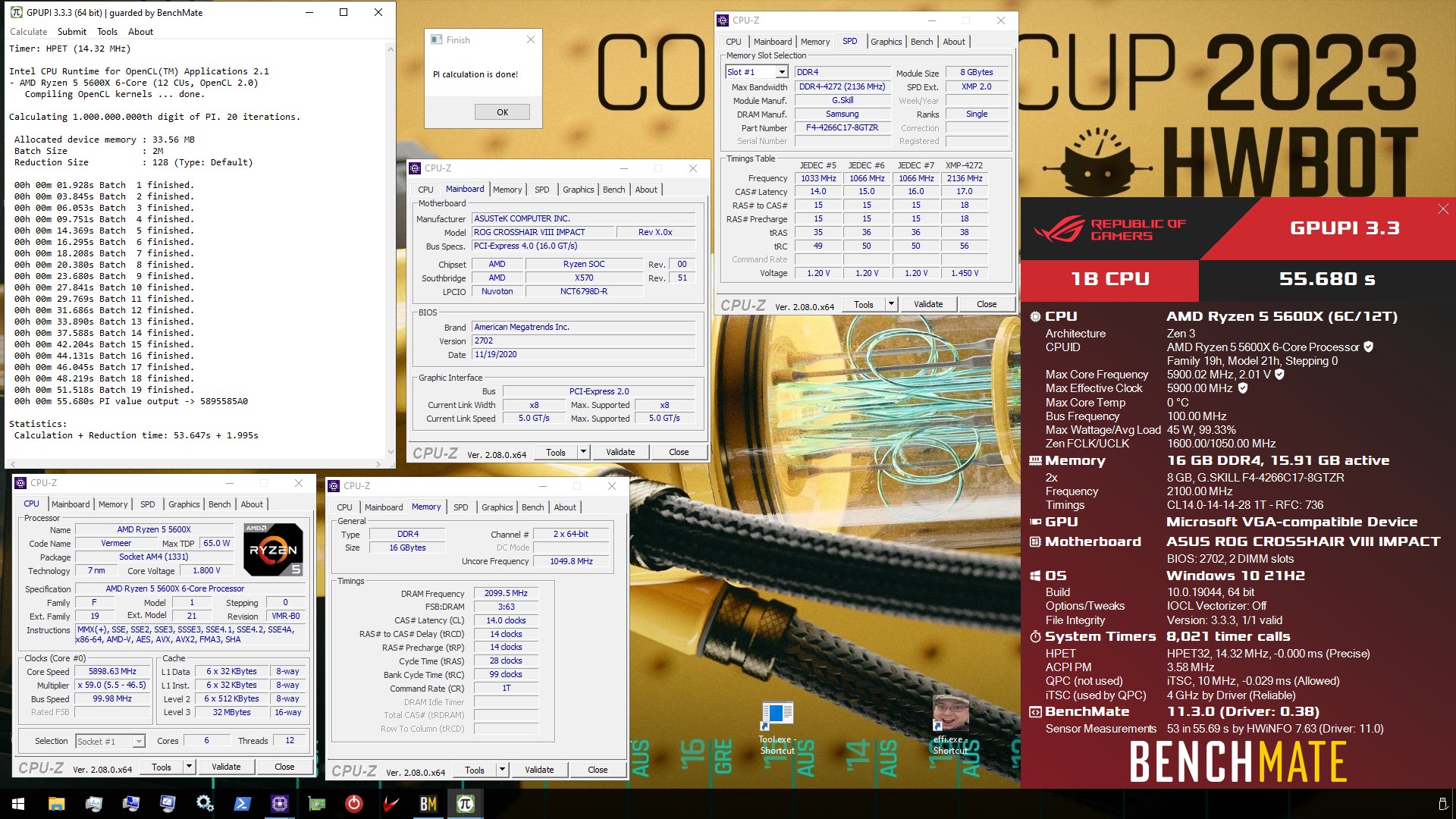The height and width of the screenshot is (819, 1456).
Task: Open the Submit menu in GPUPI
Action: (x=72, y=32)
